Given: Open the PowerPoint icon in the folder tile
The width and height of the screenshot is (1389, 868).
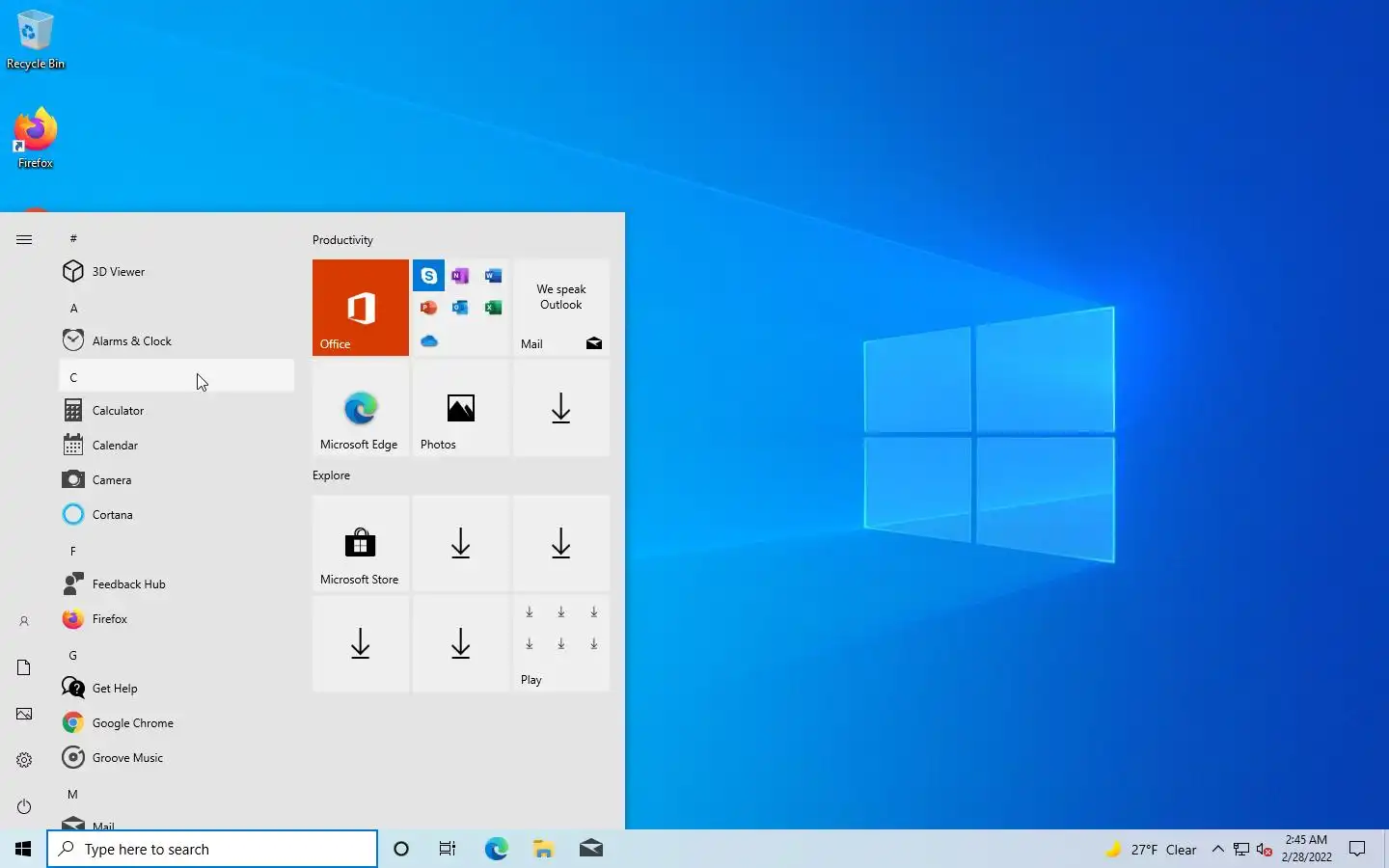Looking at the screenshot, I should (429, 308).
